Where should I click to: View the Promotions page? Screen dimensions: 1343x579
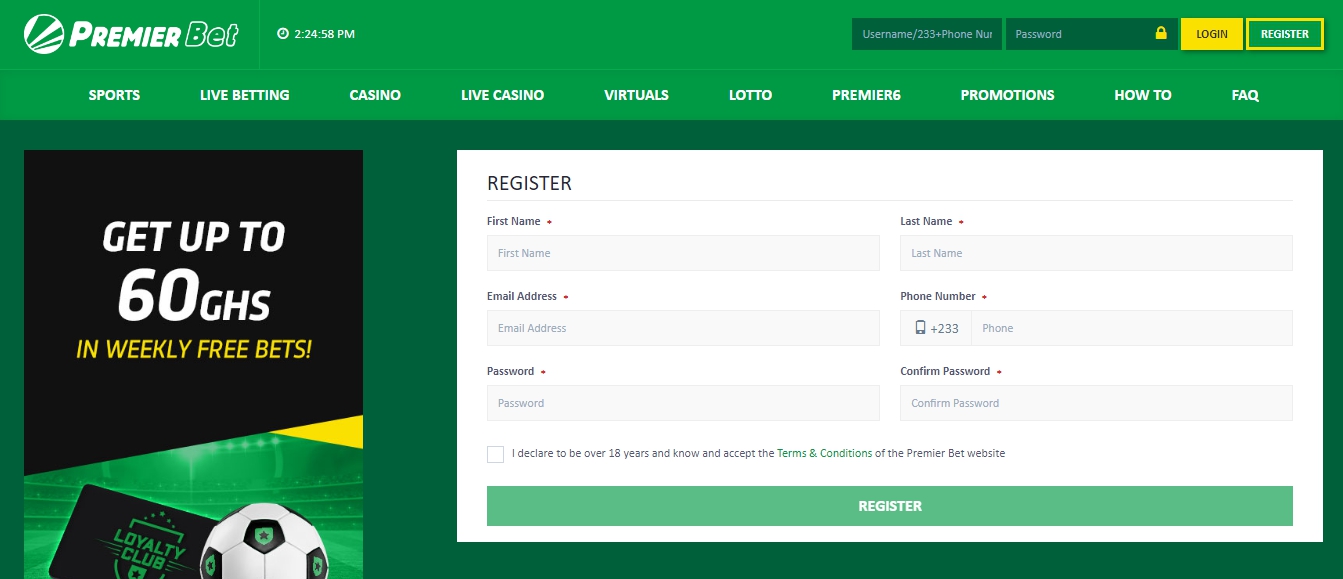[x=1007, y=95]
